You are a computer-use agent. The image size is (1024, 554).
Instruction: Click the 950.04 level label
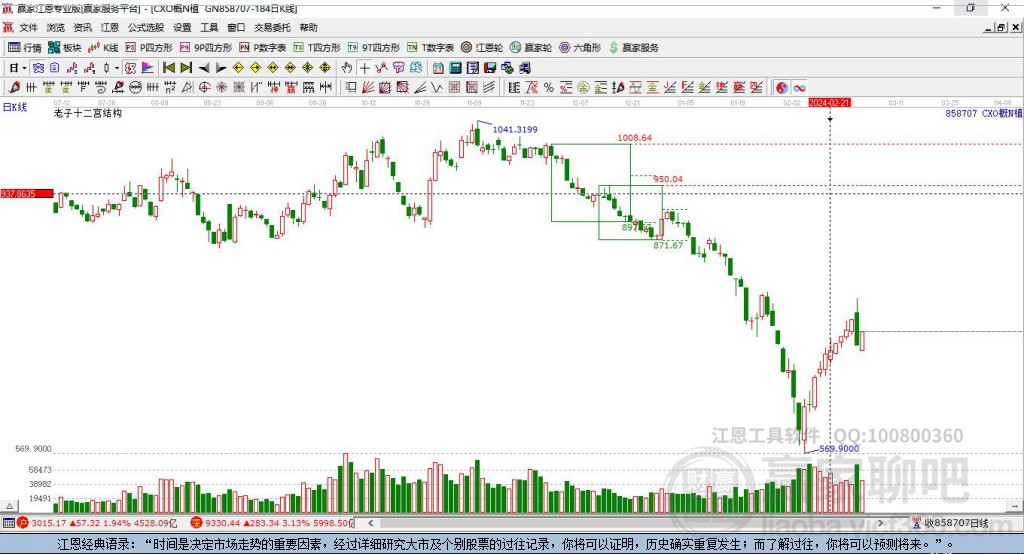pos(668,179)
